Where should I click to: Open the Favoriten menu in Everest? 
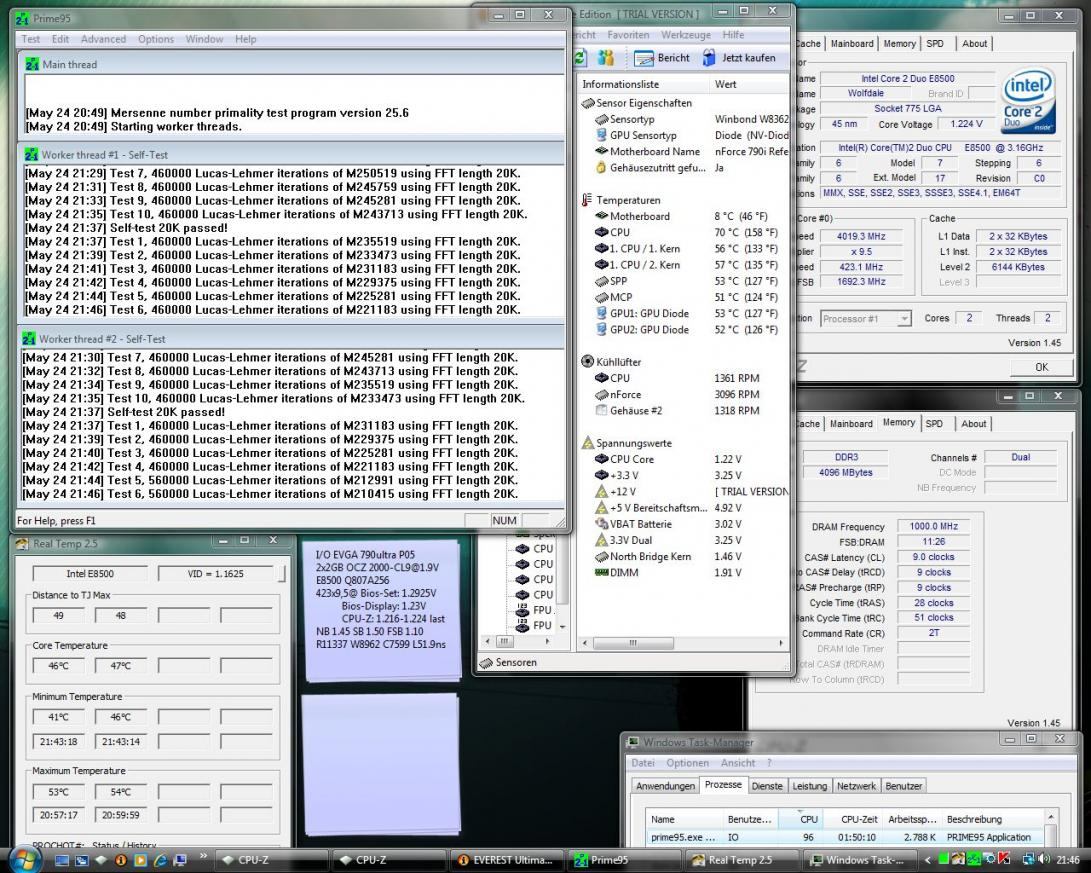[x=628, y=35]
